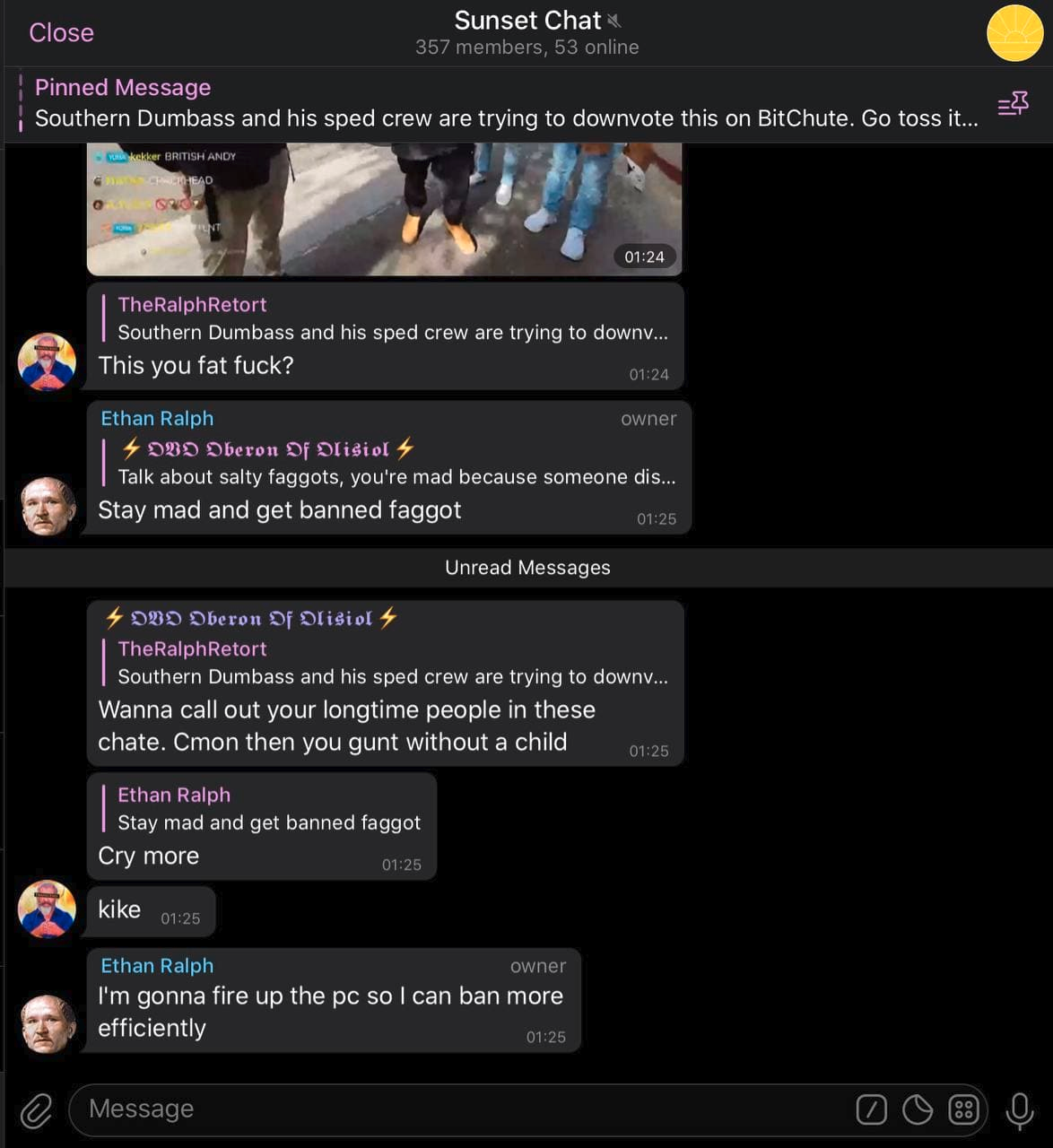Open the bot commands slash icon
Screen dimensions: 1053x1148
pyautogui.click(x=871, y=1109)
